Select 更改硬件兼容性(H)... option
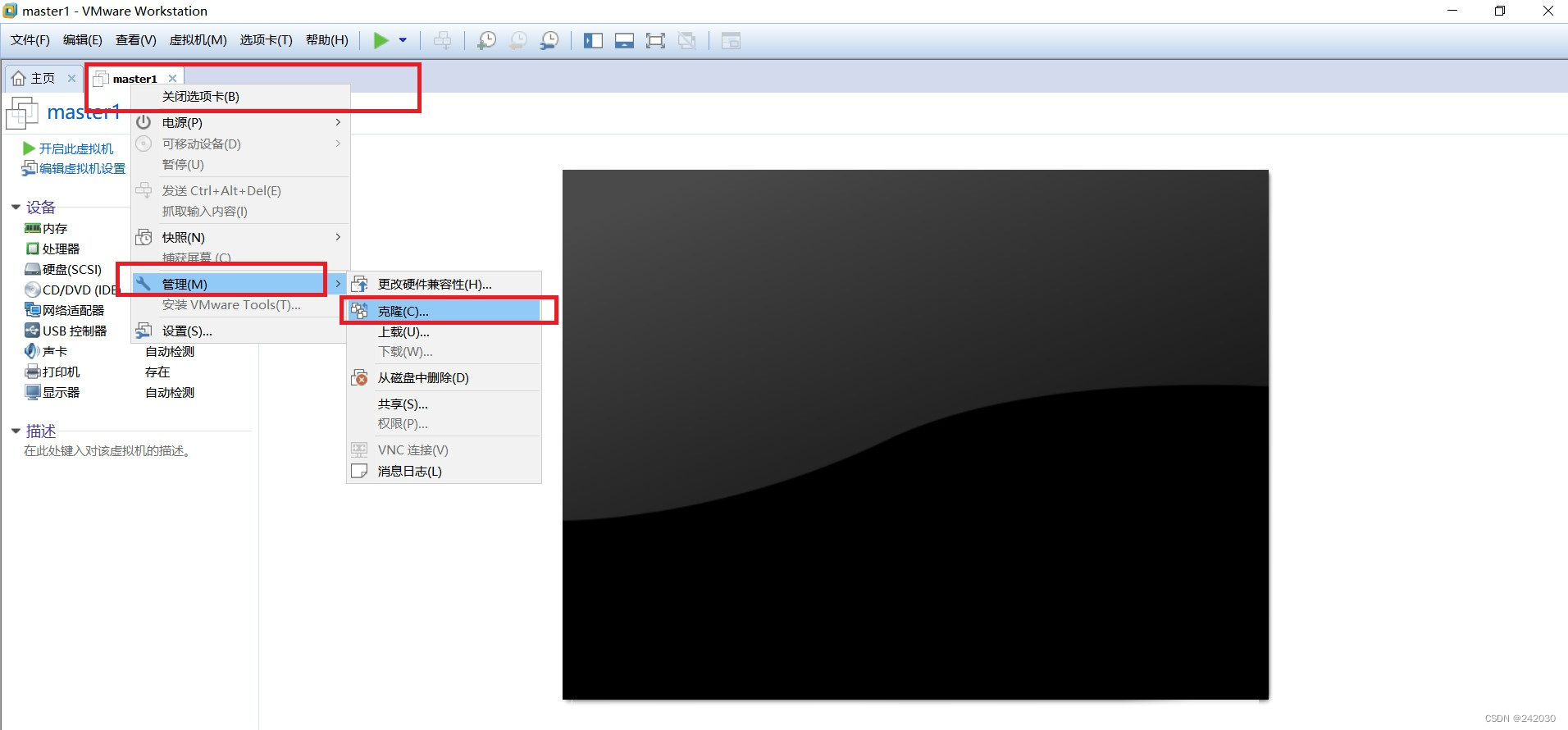The image size is (1568, 730). point(444,285)
